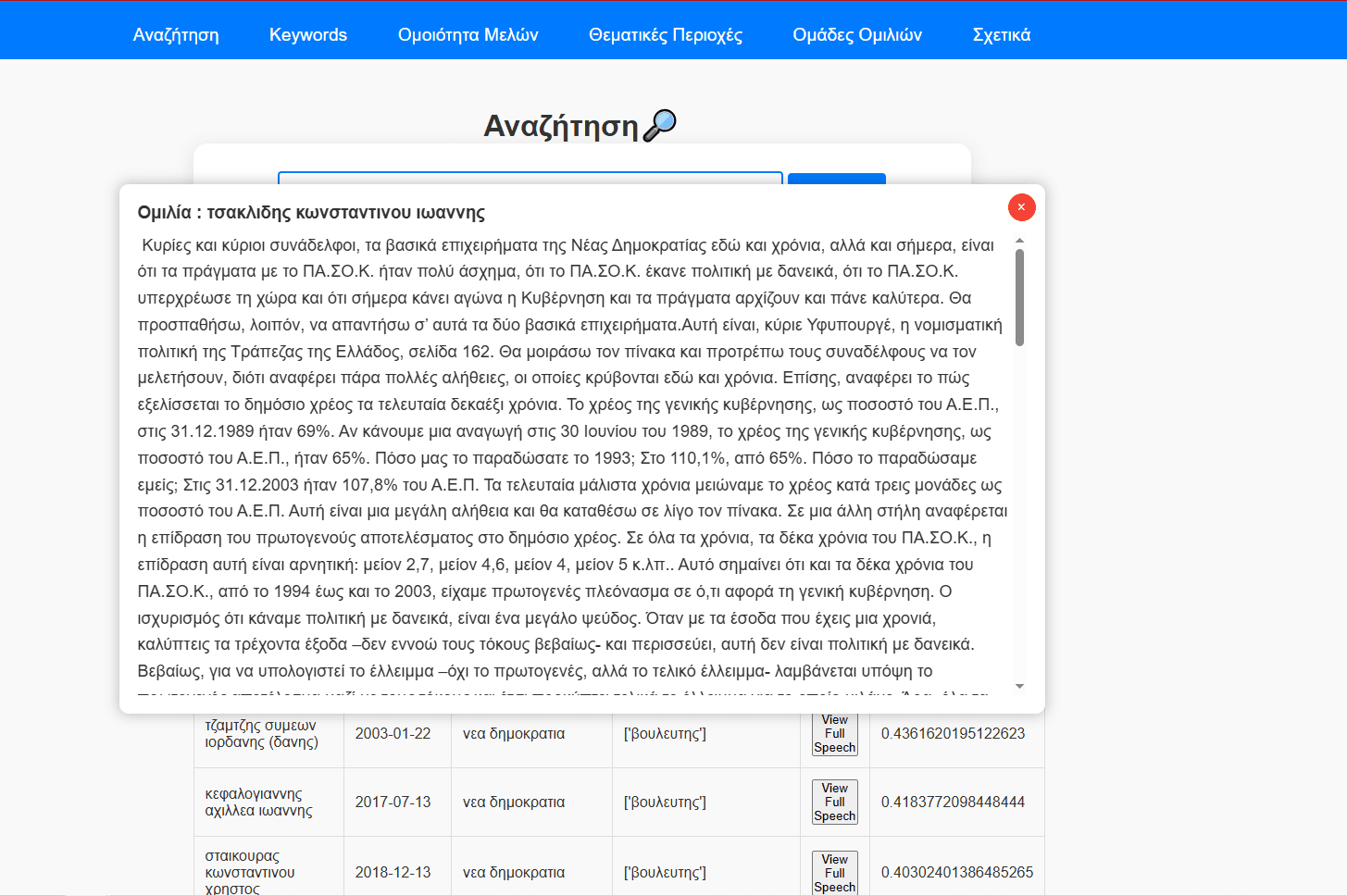This screenshot has width=1347, height=896.
Task: Click the speaker name κεφαλογιαννης αχιλλεα ιωαννης
Action: click(x=259, y=803)
